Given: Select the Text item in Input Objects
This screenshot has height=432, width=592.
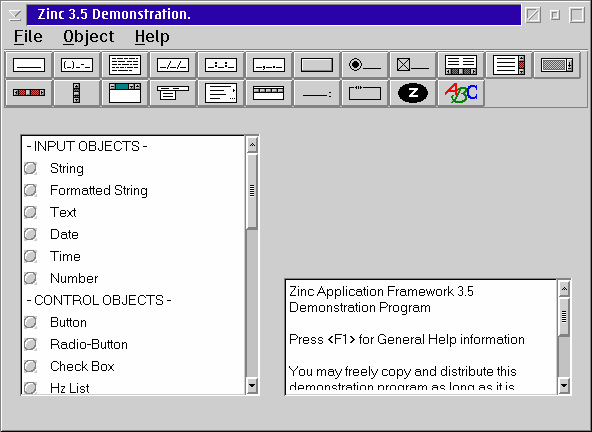Looking at the screenshot, I should pyautogui.click(x=134, y=212).
